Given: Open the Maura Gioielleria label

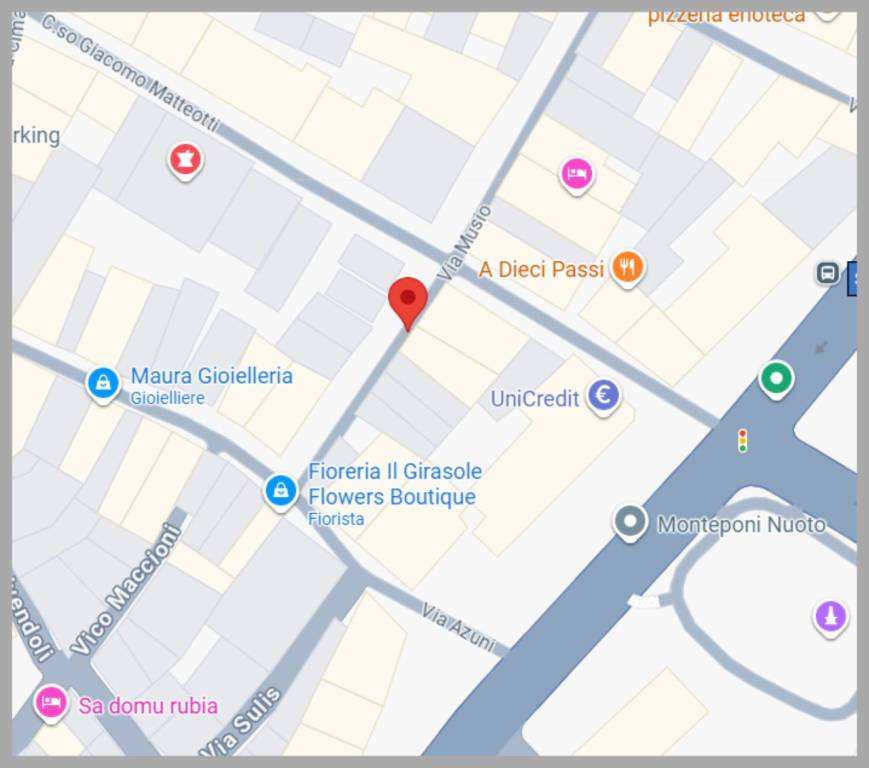Looking at the screenshot, I should click(211, 376).
